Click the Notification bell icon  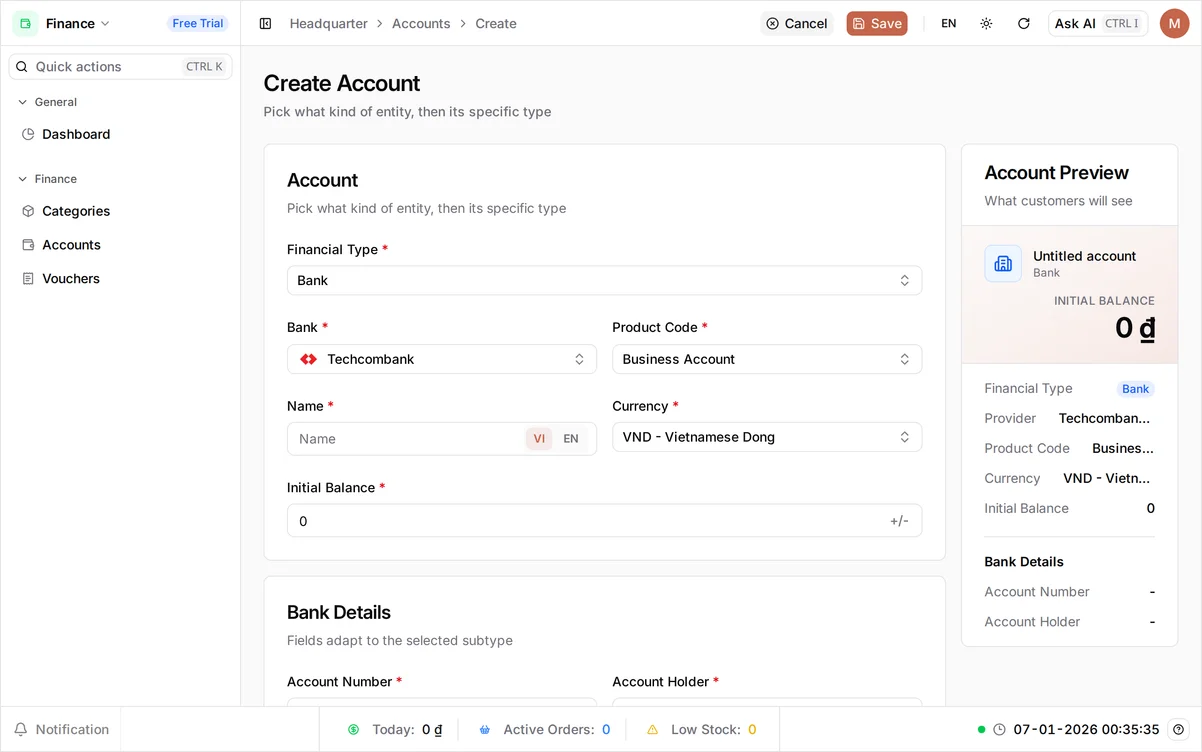(x=21, y=730)
